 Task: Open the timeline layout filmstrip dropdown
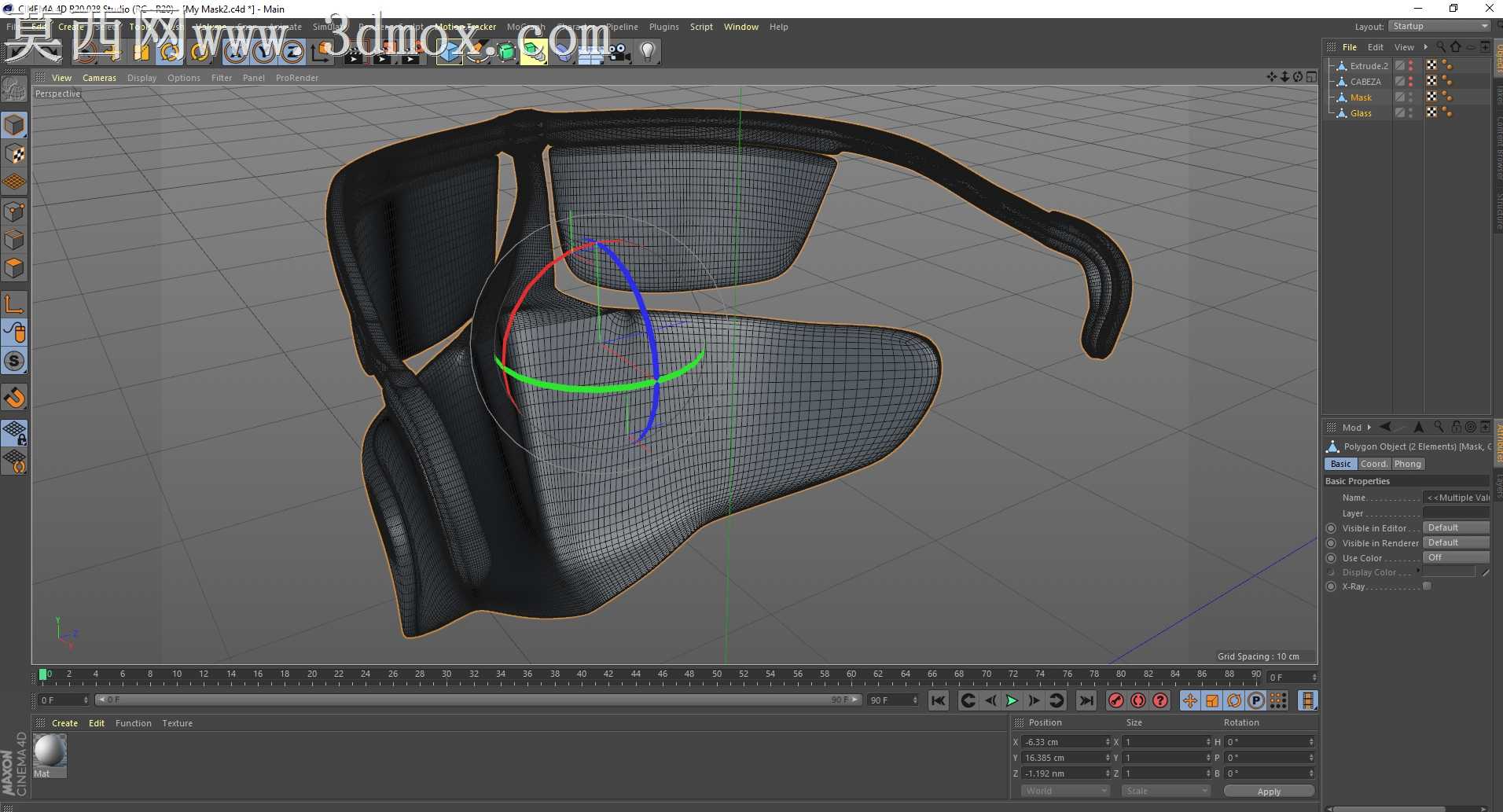1308,700
